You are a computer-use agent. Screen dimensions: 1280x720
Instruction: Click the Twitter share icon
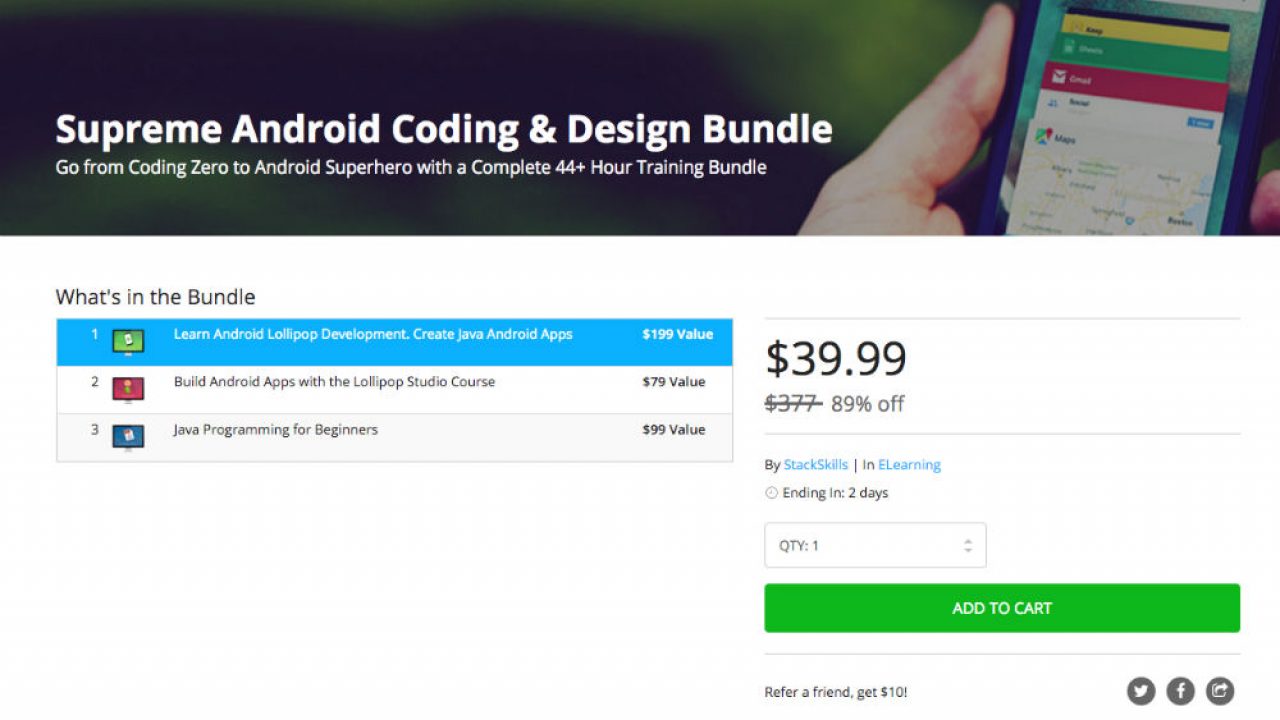[1141, 691]
